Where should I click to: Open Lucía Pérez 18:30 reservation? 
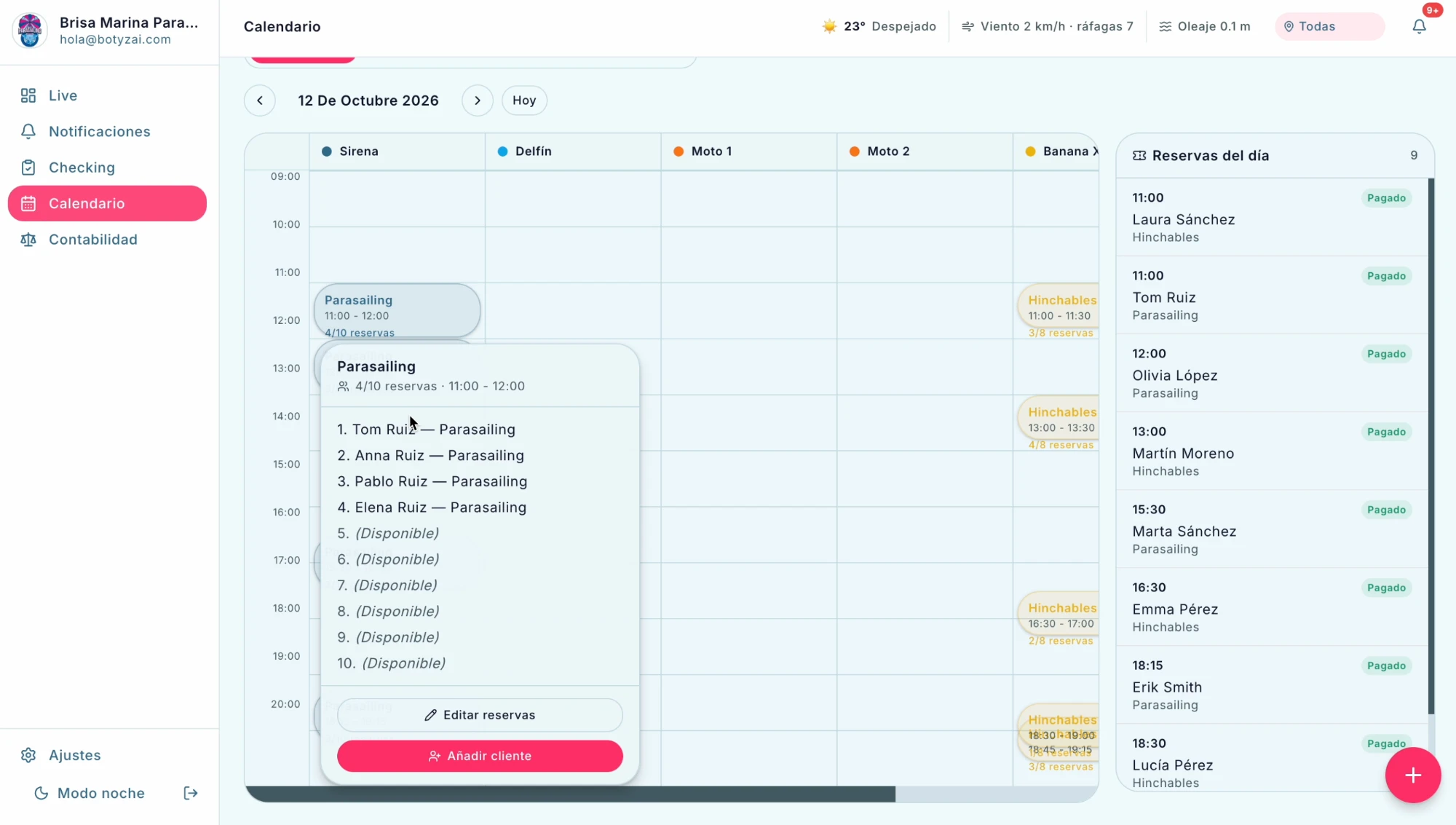(1272, 758)
